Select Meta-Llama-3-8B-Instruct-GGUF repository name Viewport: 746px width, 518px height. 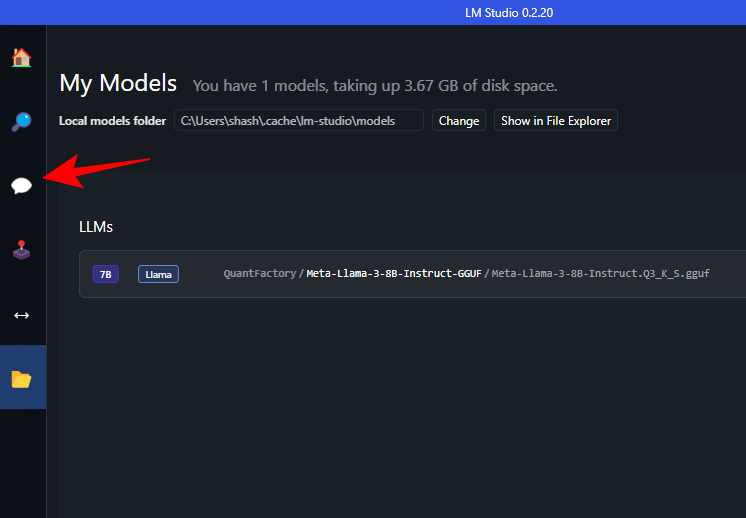pos(394,274)
